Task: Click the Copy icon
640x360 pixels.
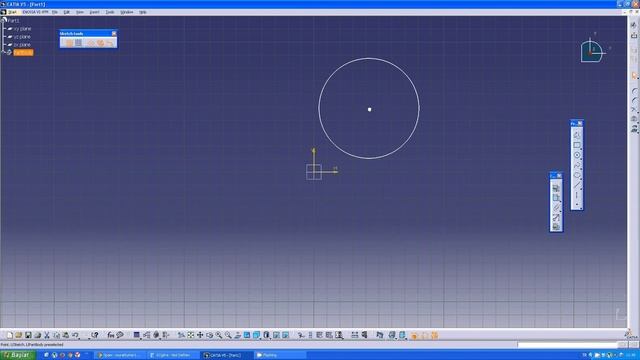Action: coord(56,335)
